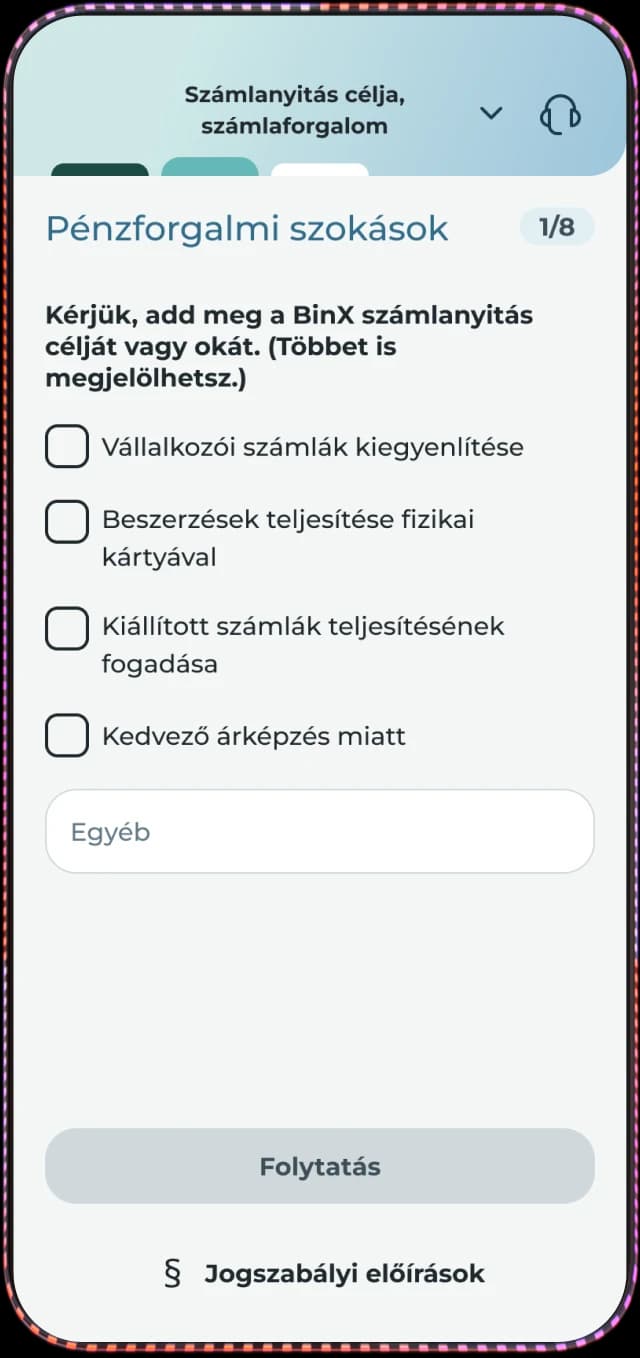640x1358 pixels.
Task: Open support via the headset icon
Action: pos(560,114)
